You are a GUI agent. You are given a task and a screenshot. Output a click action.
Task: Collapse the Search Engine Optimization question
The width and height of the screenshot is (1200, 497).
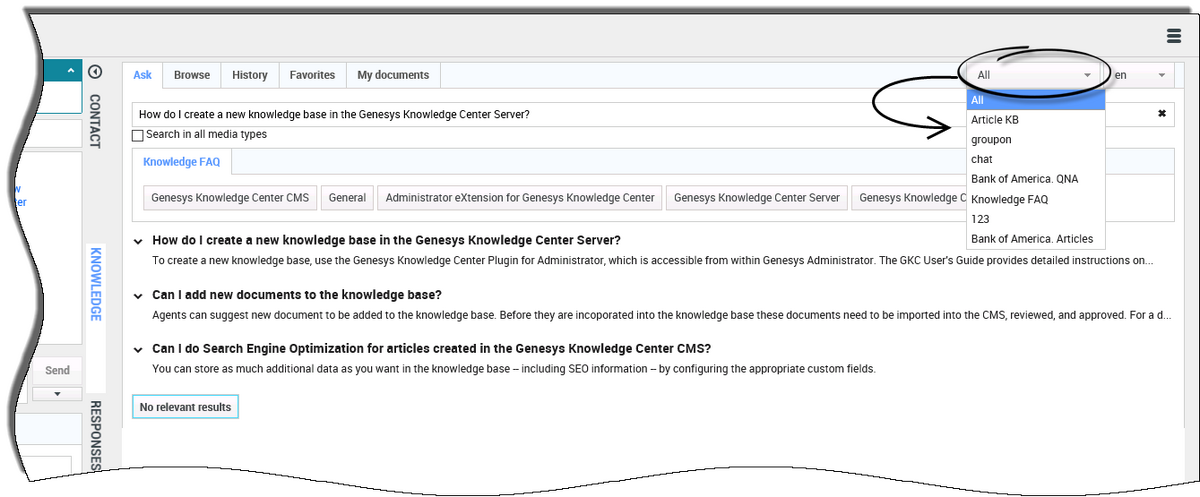coord(138,349)
